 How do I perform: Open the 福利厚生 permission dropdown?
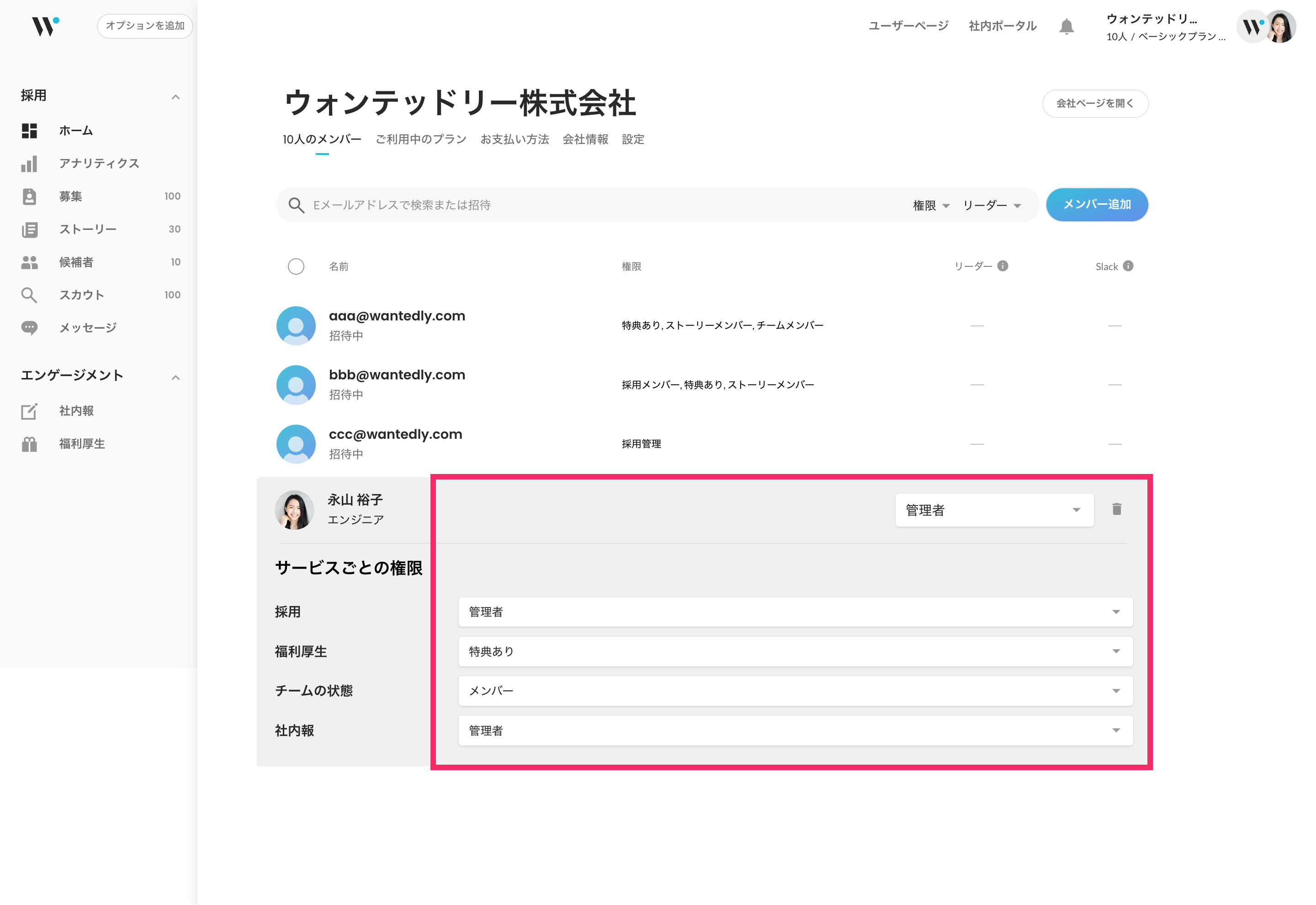[795, 651]
